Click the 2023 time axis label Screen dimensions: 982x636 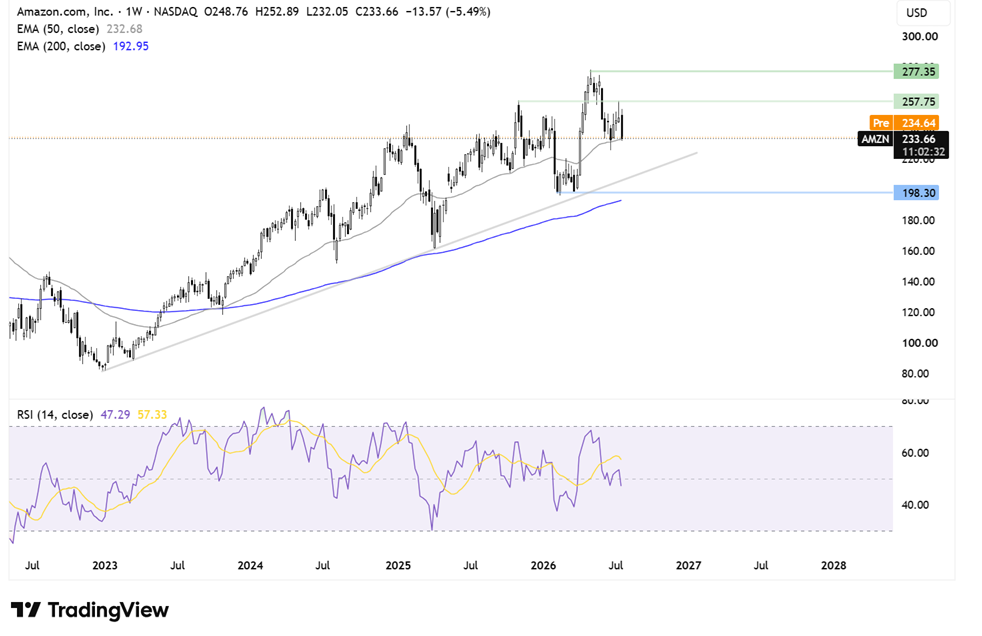[105, 565]
